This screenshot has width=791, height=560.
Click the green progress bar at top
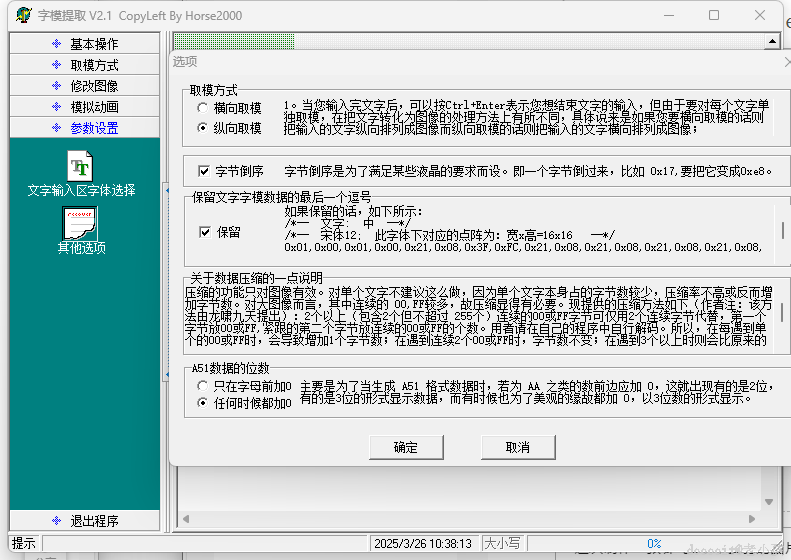click(234, 41)
